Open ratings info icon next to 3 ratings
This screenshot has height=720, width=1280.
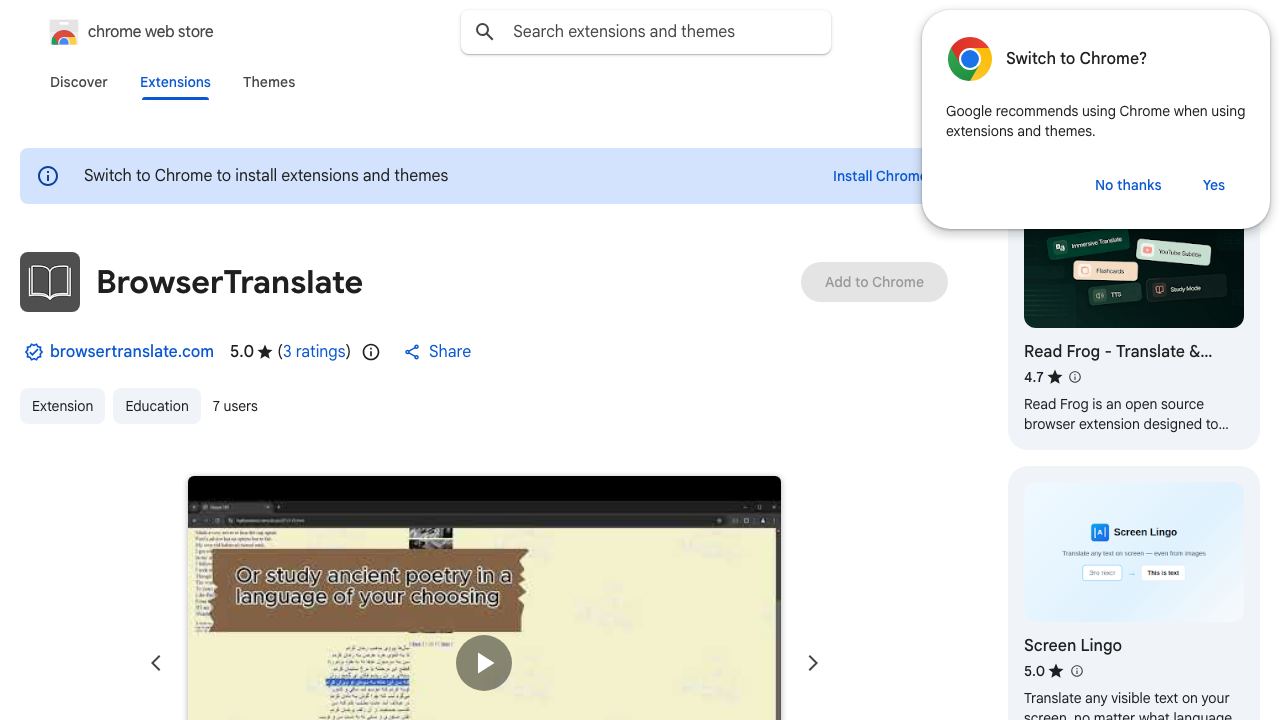tap(371, 352)
